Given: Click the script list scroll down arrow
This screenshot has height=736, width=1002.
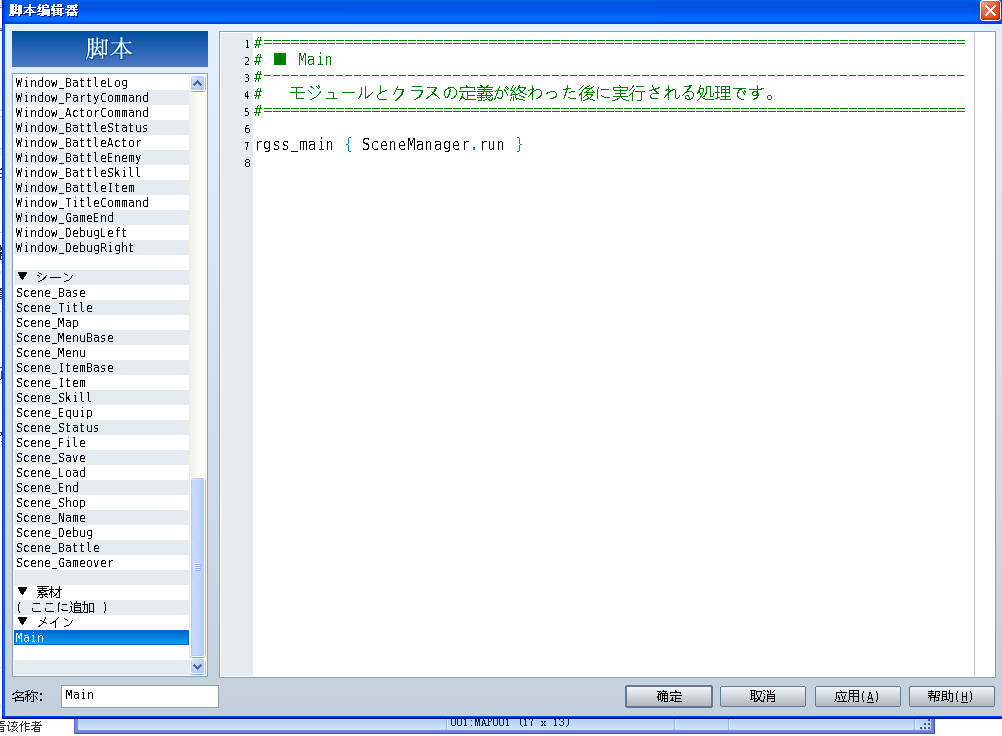Looking at the screenshot, I should (x=197, y=666).
